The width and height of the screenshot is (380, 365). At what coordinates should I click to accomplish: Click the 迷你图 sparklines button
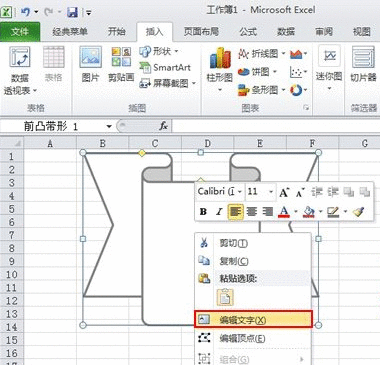click(329, 68)
